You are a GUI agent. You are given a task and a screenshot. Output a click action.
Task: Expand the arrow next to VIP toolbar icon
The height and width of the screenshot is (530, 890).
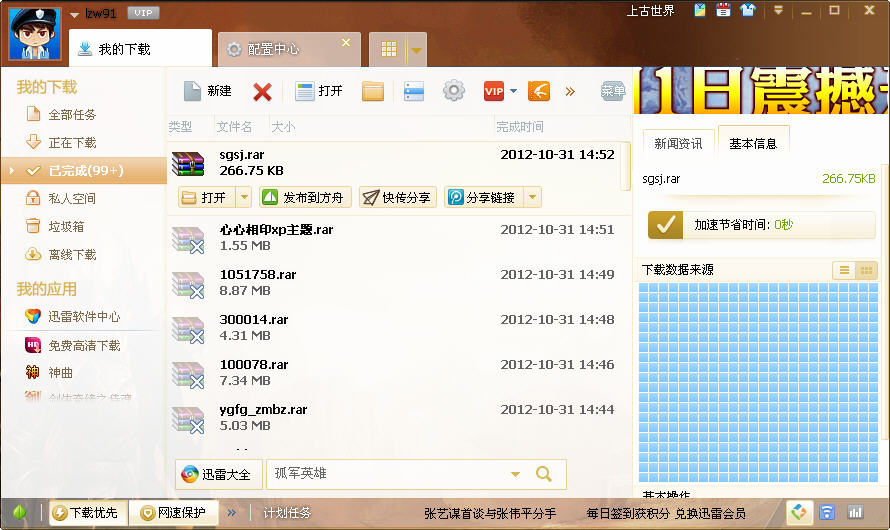(513, 91)
